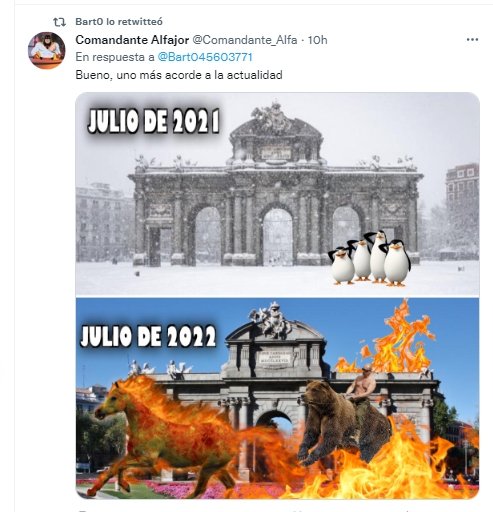Open Comandante Alfajor's profile avatar
The image size is (493, 512).
coord(46,50)
